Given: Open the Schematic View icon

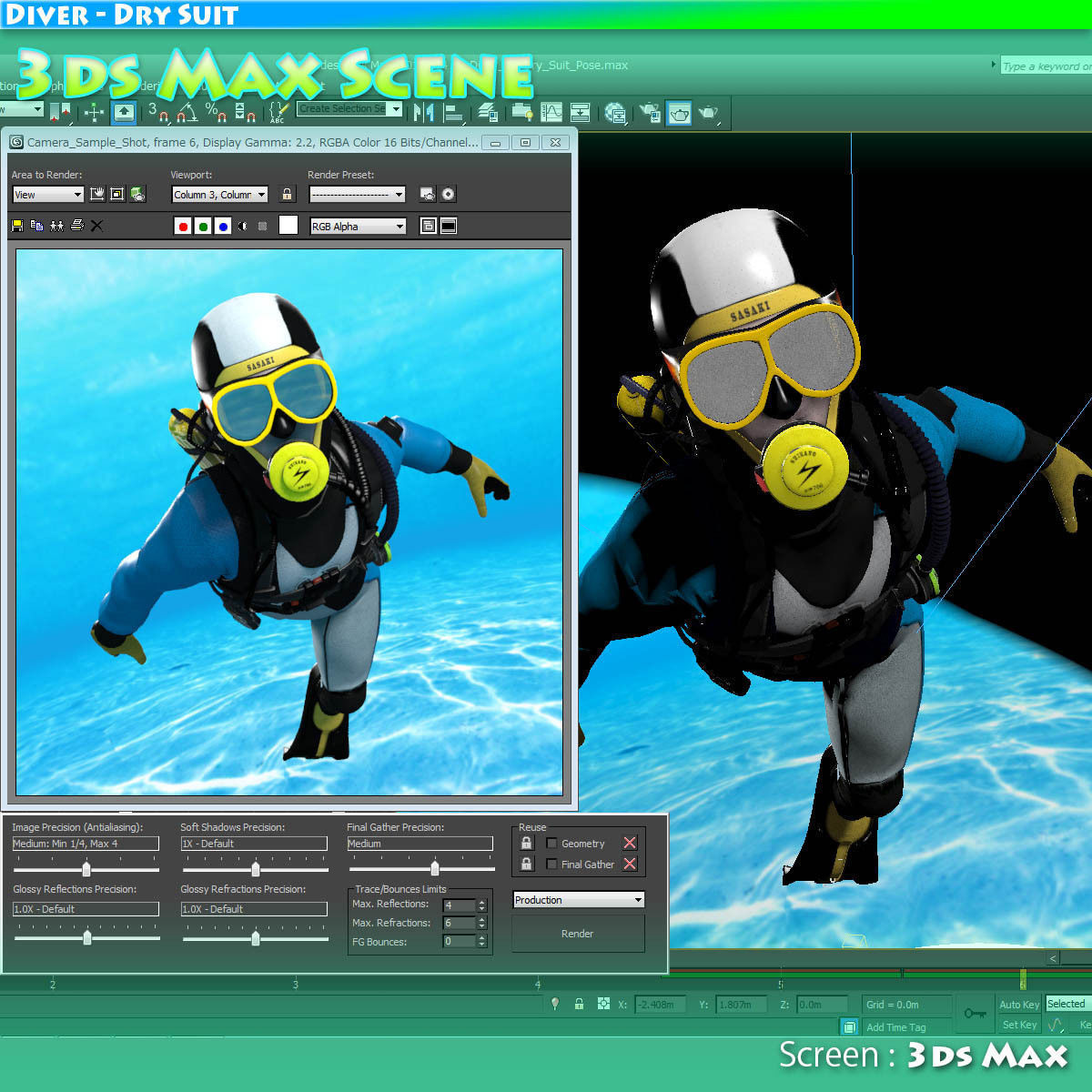Looking at the screenshot, I should tap(580, 113).
